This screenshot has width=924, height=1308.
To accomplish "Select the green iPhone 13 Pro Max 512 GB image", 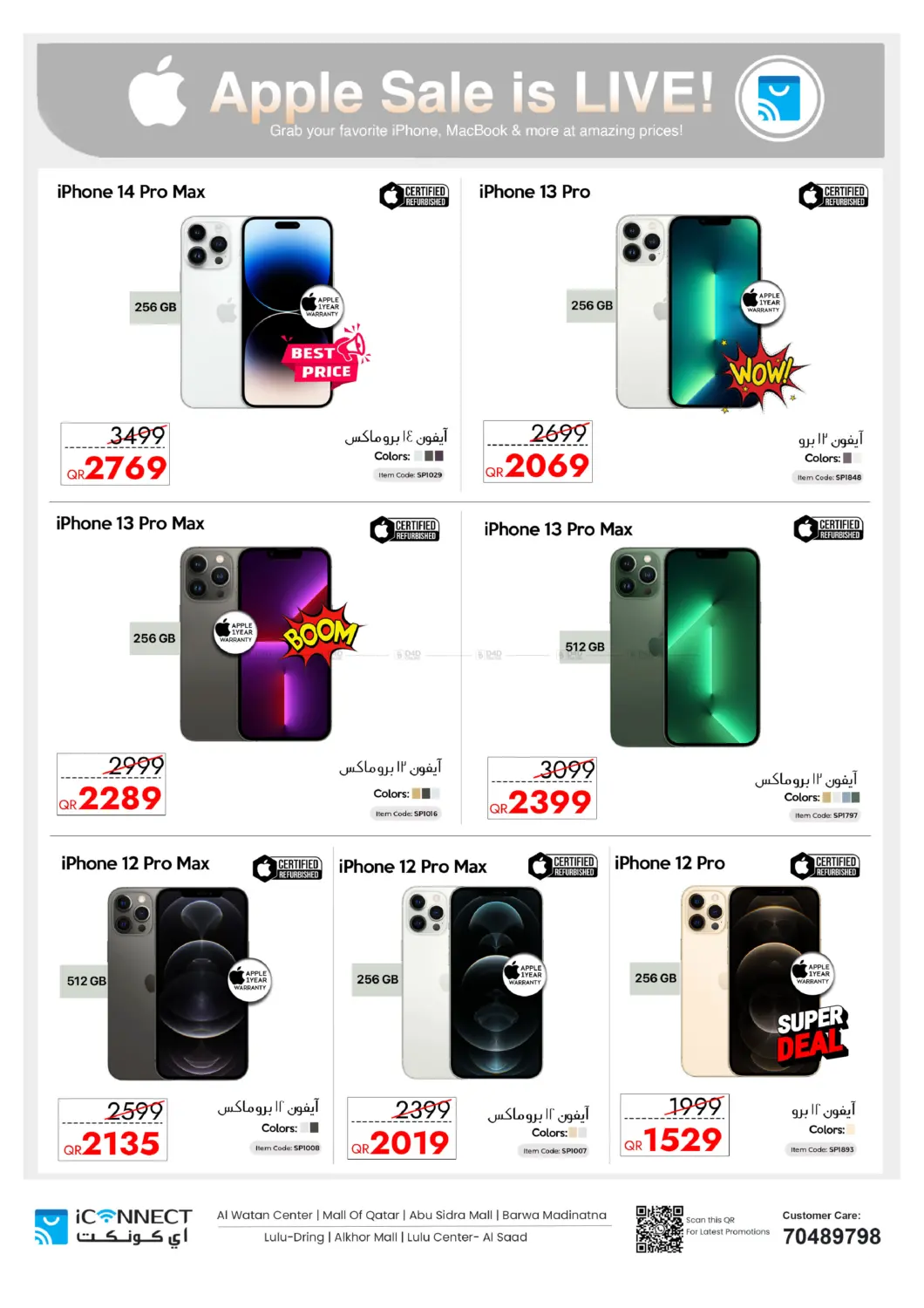I will coord(685,647).
